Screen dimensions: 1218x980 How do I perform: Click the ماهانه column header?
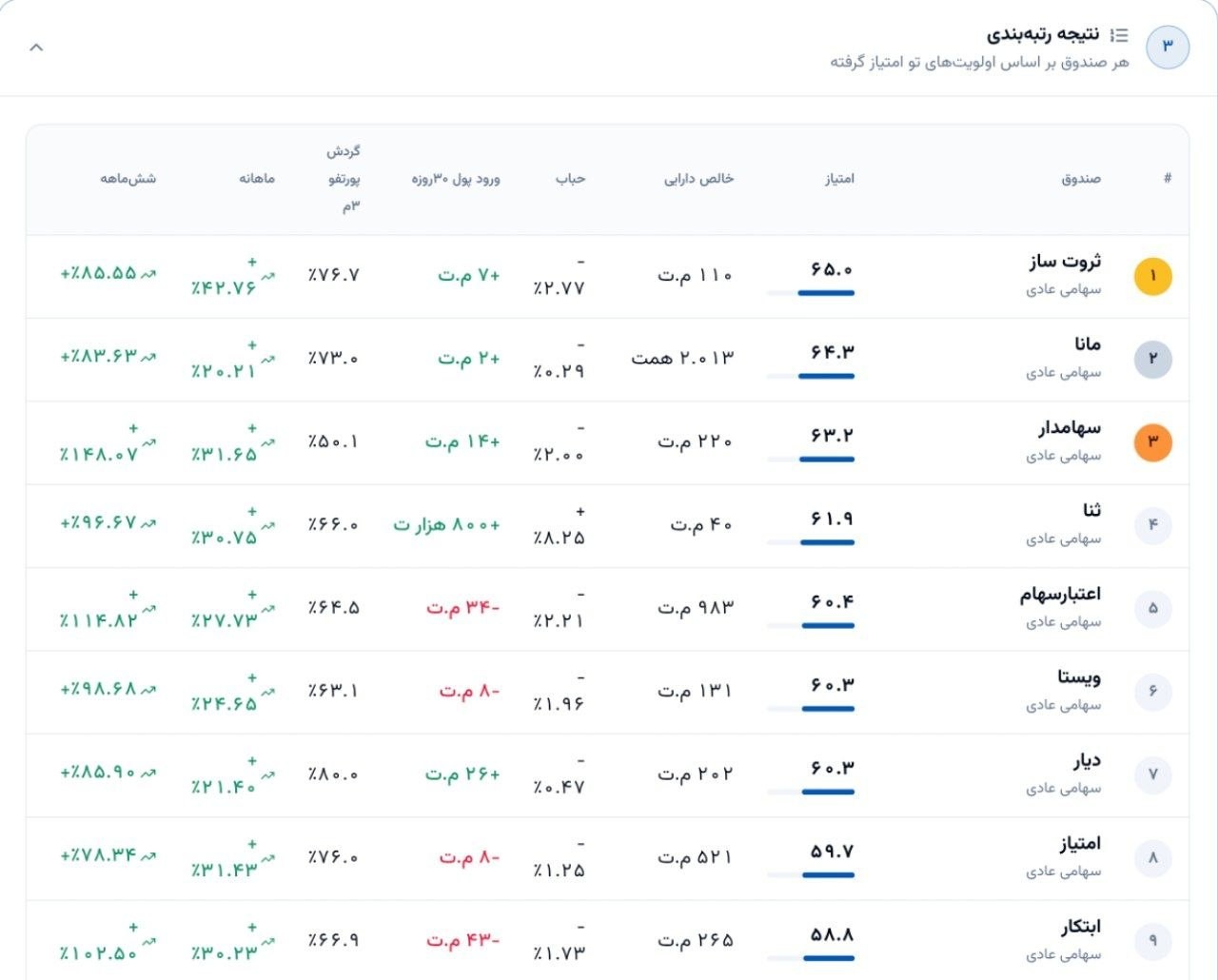pos(257,179)
